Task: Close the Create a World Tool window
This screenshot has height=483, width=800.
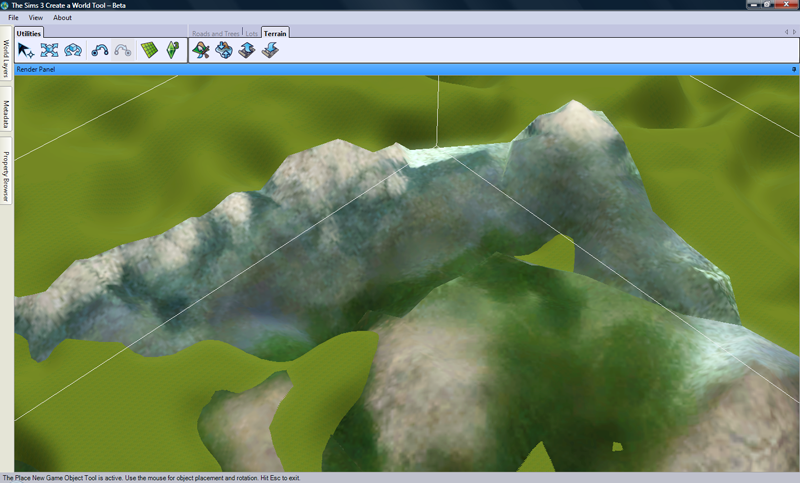Action: tap(786, 4)
